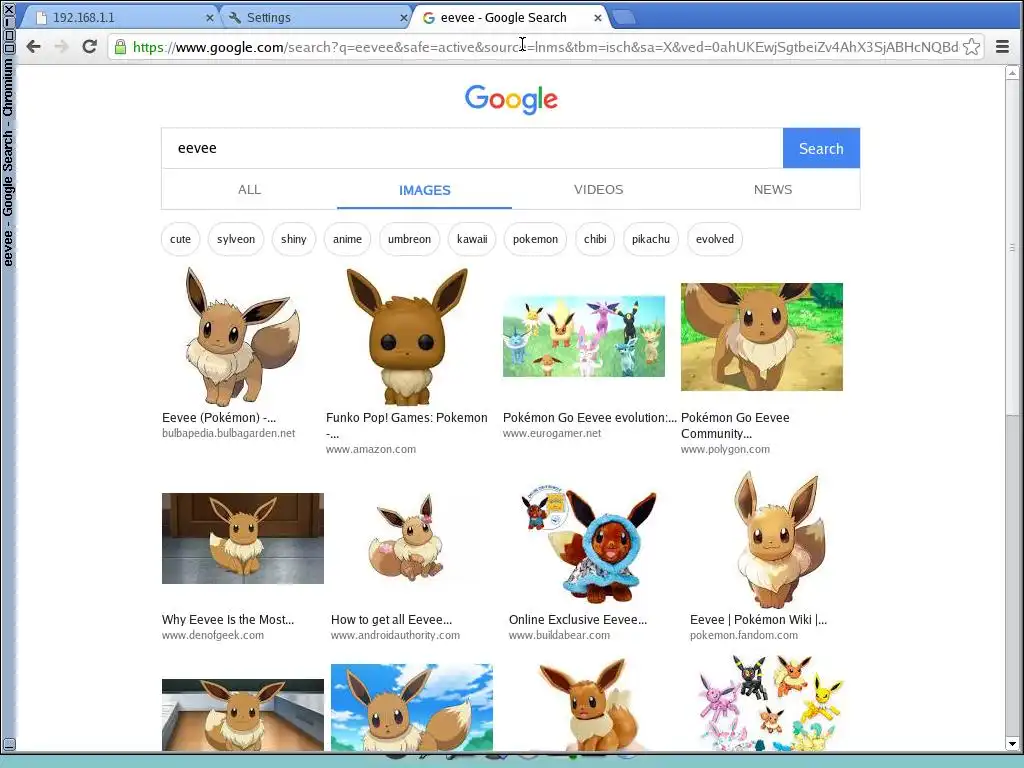
Task: Click the scrollbar down arrow
Action: 1012,743
